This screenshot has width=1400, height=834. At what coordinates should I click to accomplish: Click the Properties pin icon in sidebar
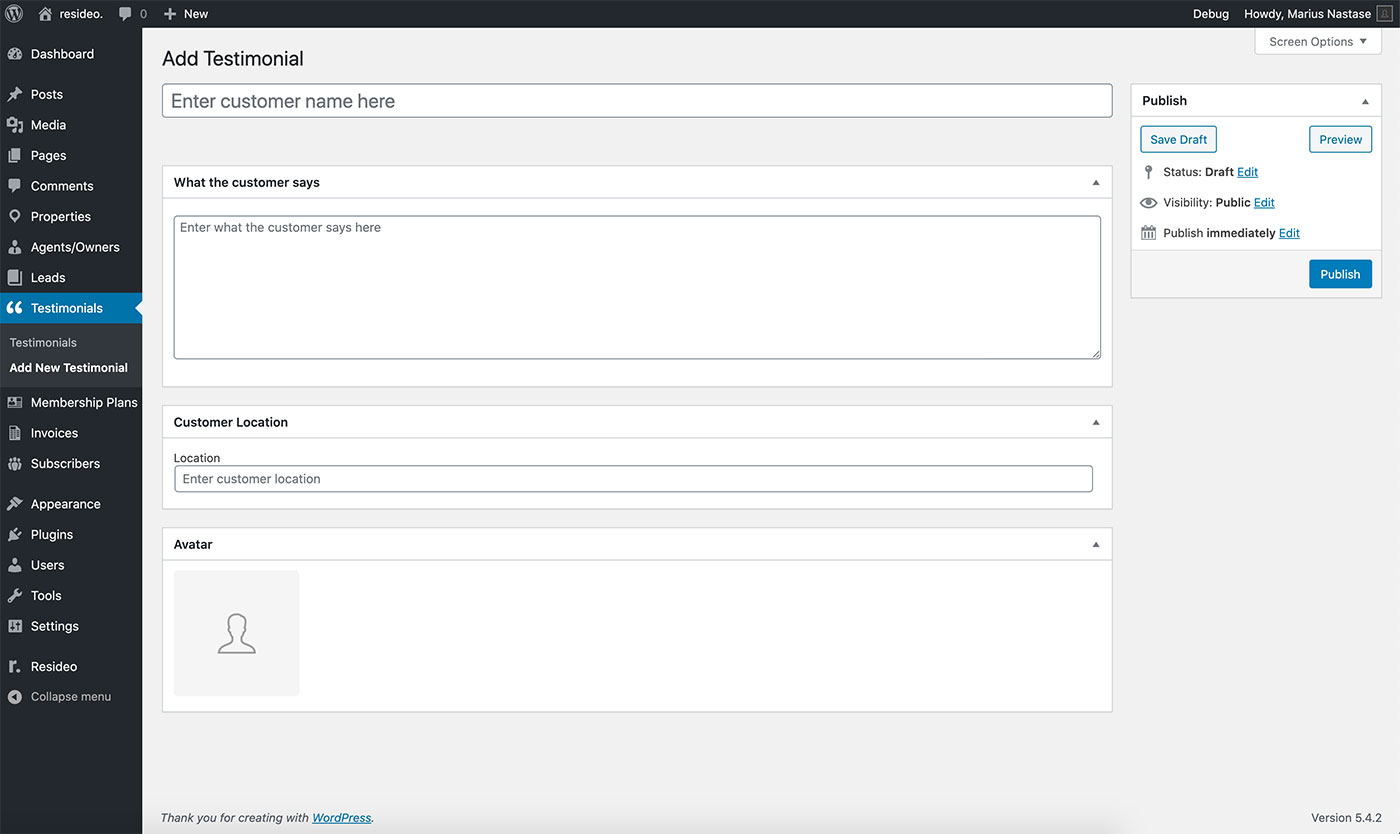click(x=15, y=217)
